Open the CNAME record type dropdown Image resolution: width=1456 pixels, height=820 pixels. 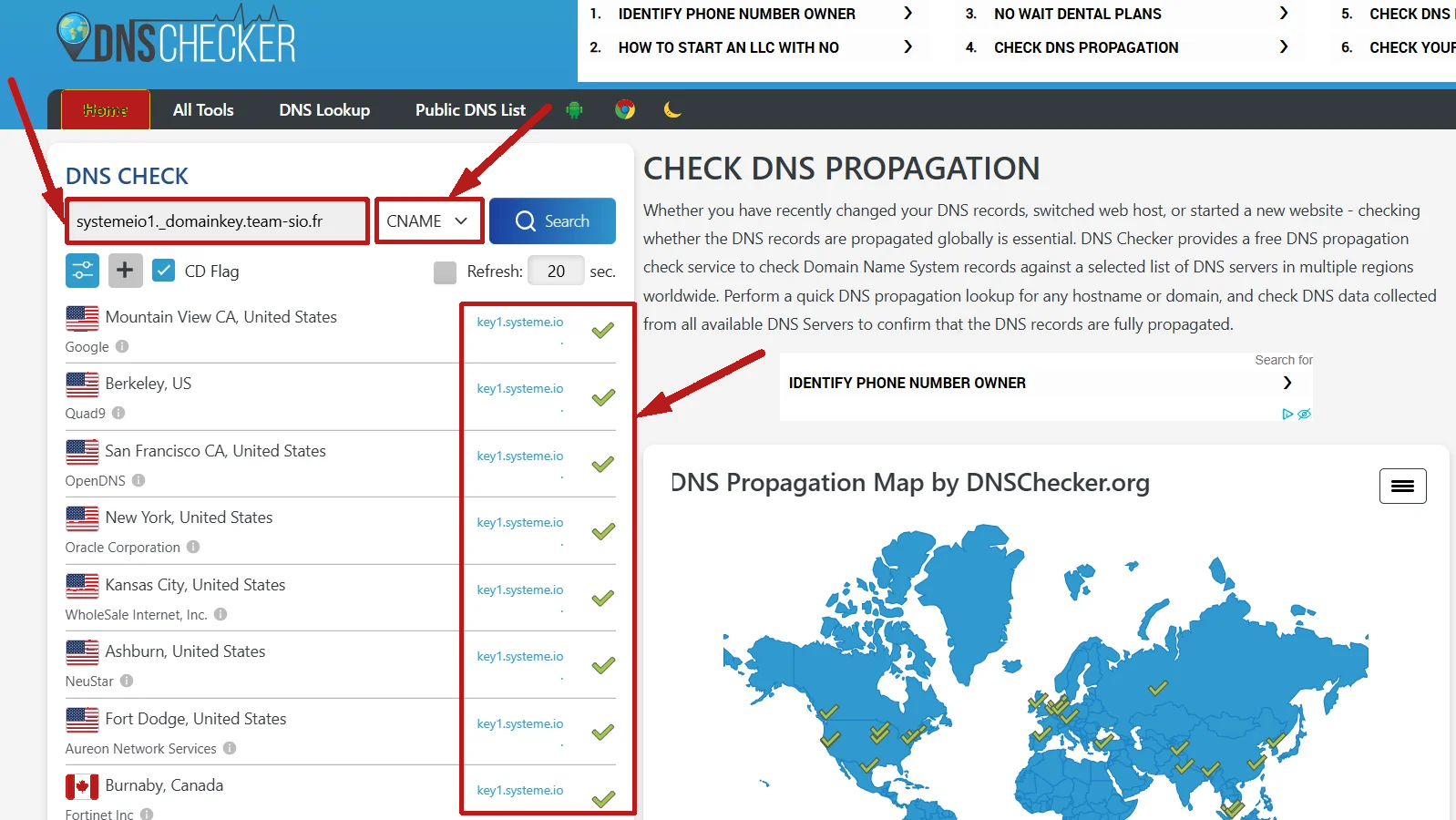pyautogui.click(x=428, y=221)
